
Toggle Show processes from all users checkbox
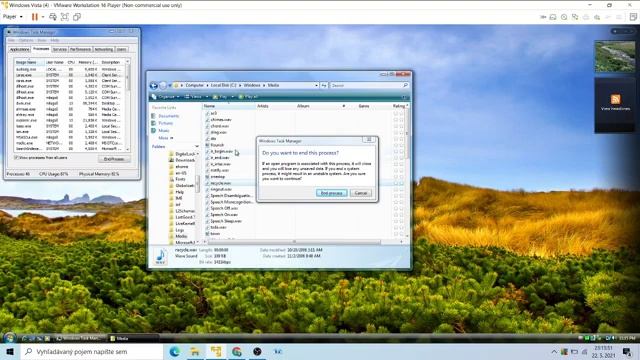[17, 158]
